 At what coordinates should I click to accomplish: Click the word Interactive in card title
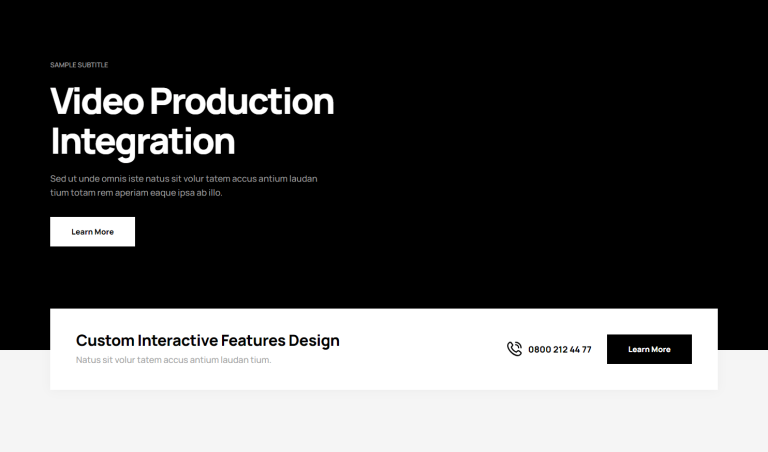tap(176, 341)
